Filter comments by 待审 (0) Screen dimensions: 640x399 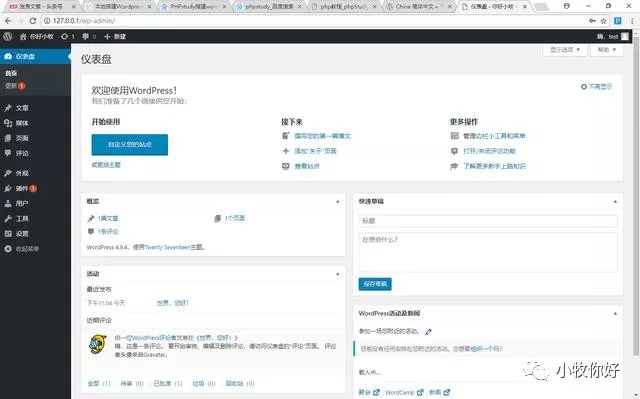[x=132, y=383]
